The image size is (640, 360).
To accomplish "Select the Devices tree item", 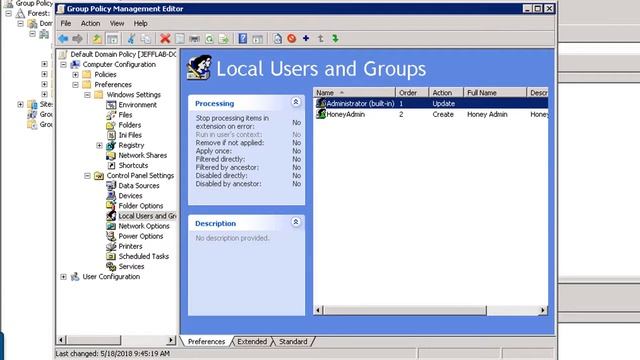I will [x=130, y=196].
